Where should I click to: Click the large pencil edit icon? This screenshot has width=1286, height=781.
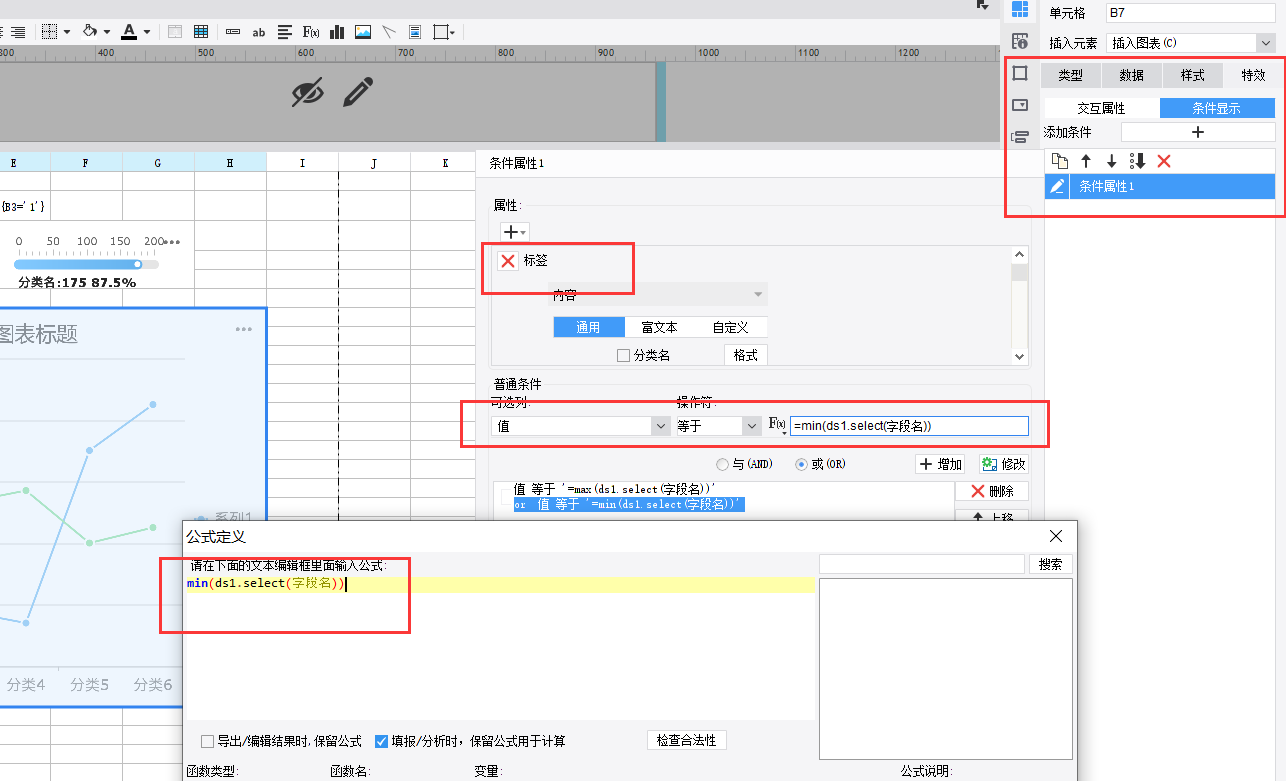[357, 93]
